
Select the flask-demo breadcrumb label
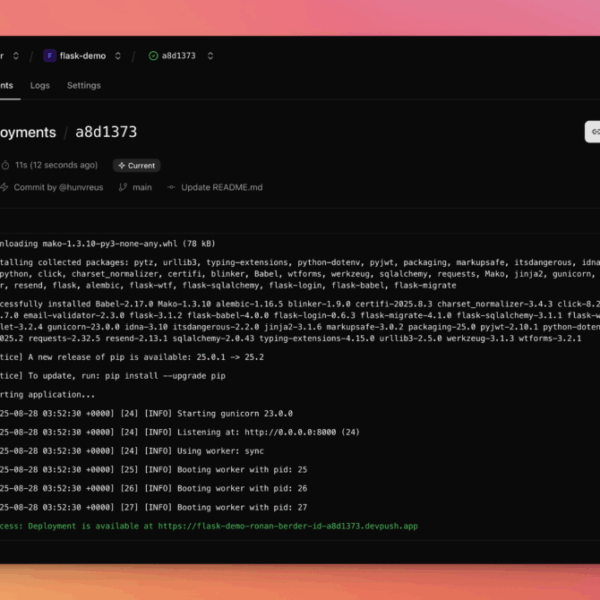[x=83, y=56]
